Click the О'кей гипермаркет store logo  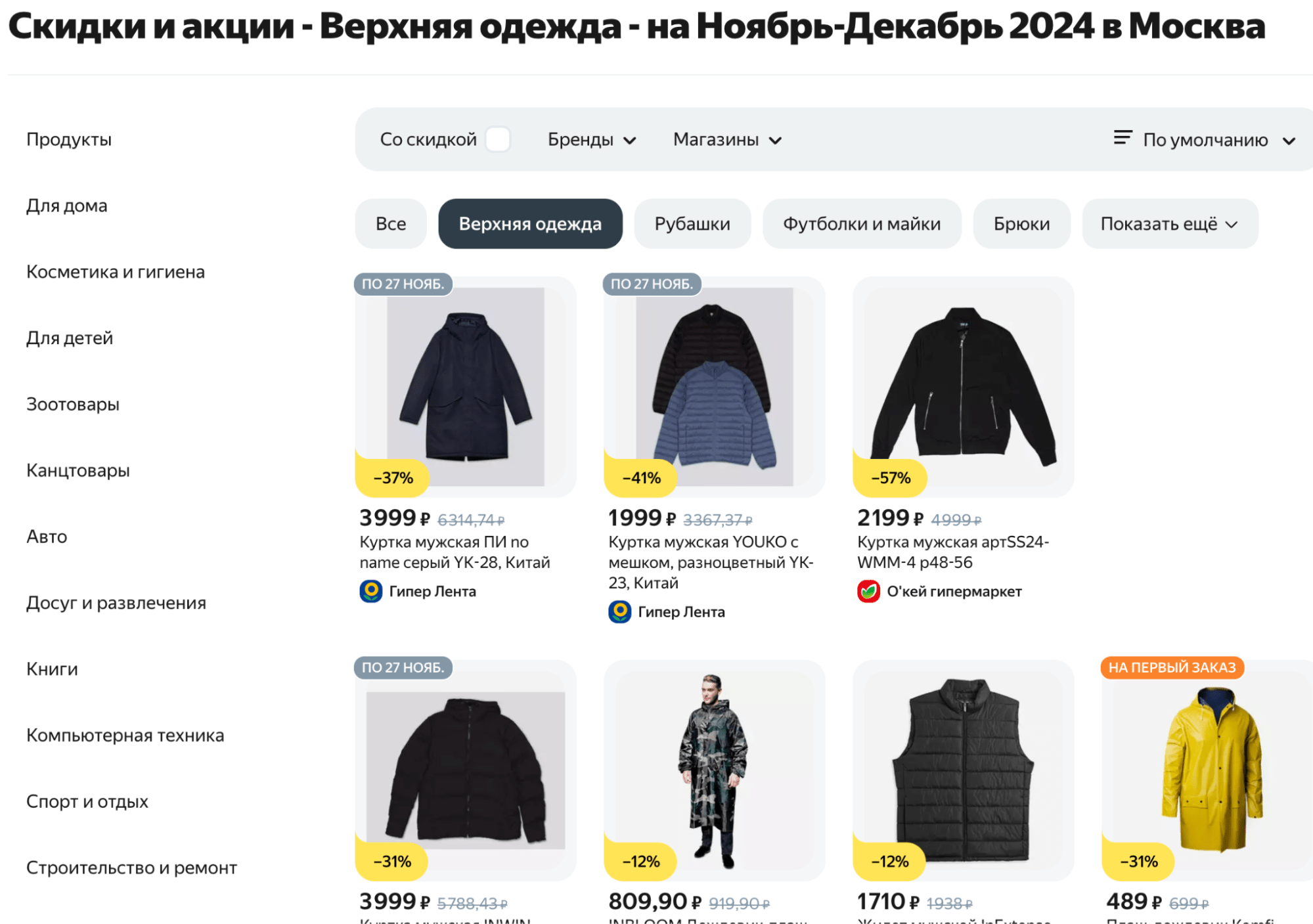pos(868,591)
